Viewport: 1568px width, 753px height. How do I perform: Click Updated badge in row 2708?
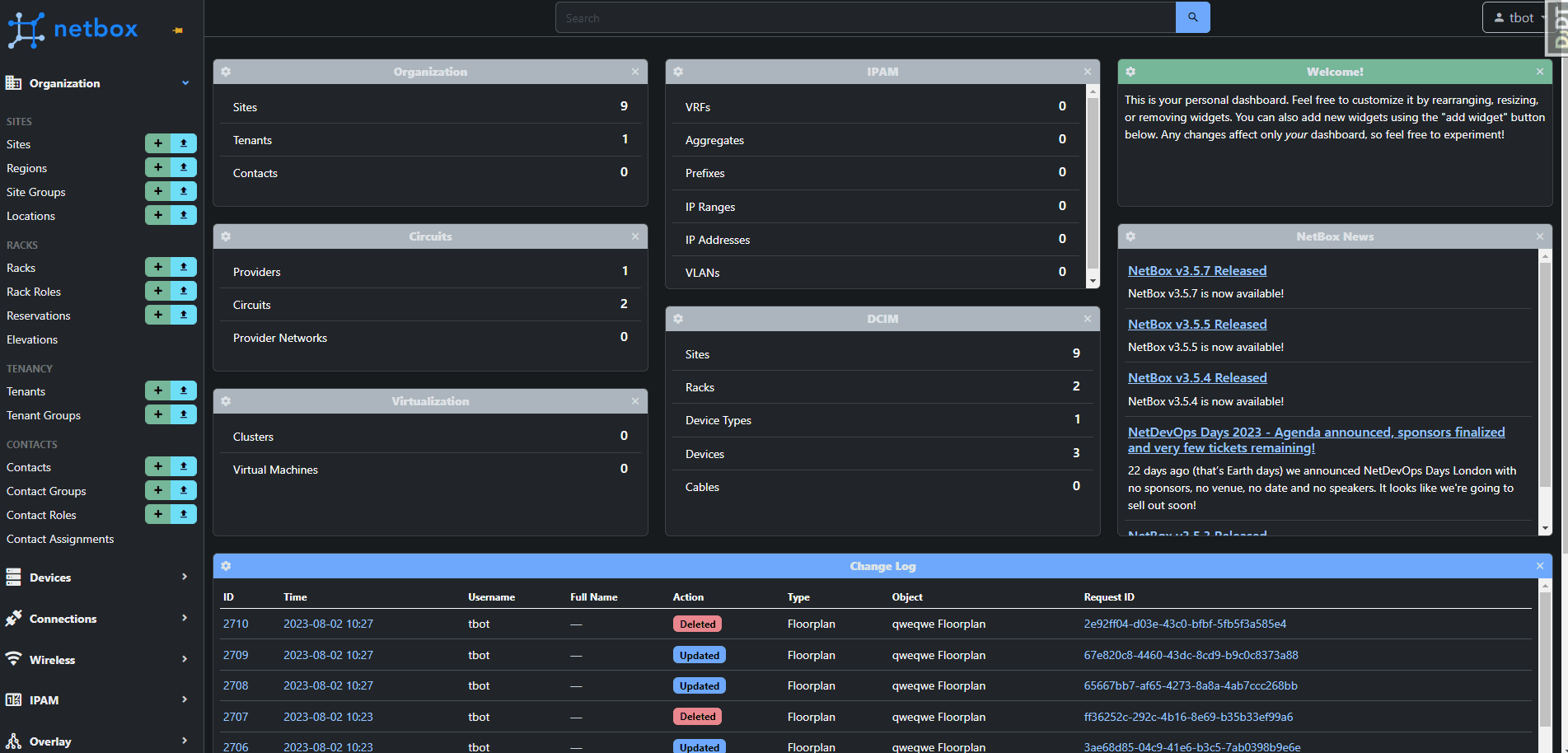click(x=700, y=685)
